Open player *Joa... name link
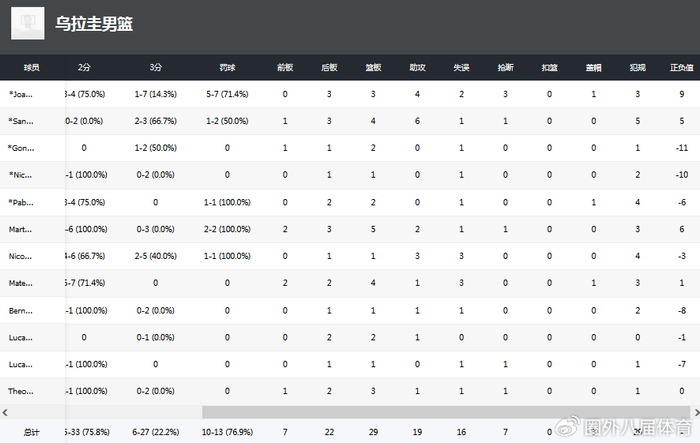The width and height of the screenshot is (700, 443). pyautogui.click(x=21, y=94)
